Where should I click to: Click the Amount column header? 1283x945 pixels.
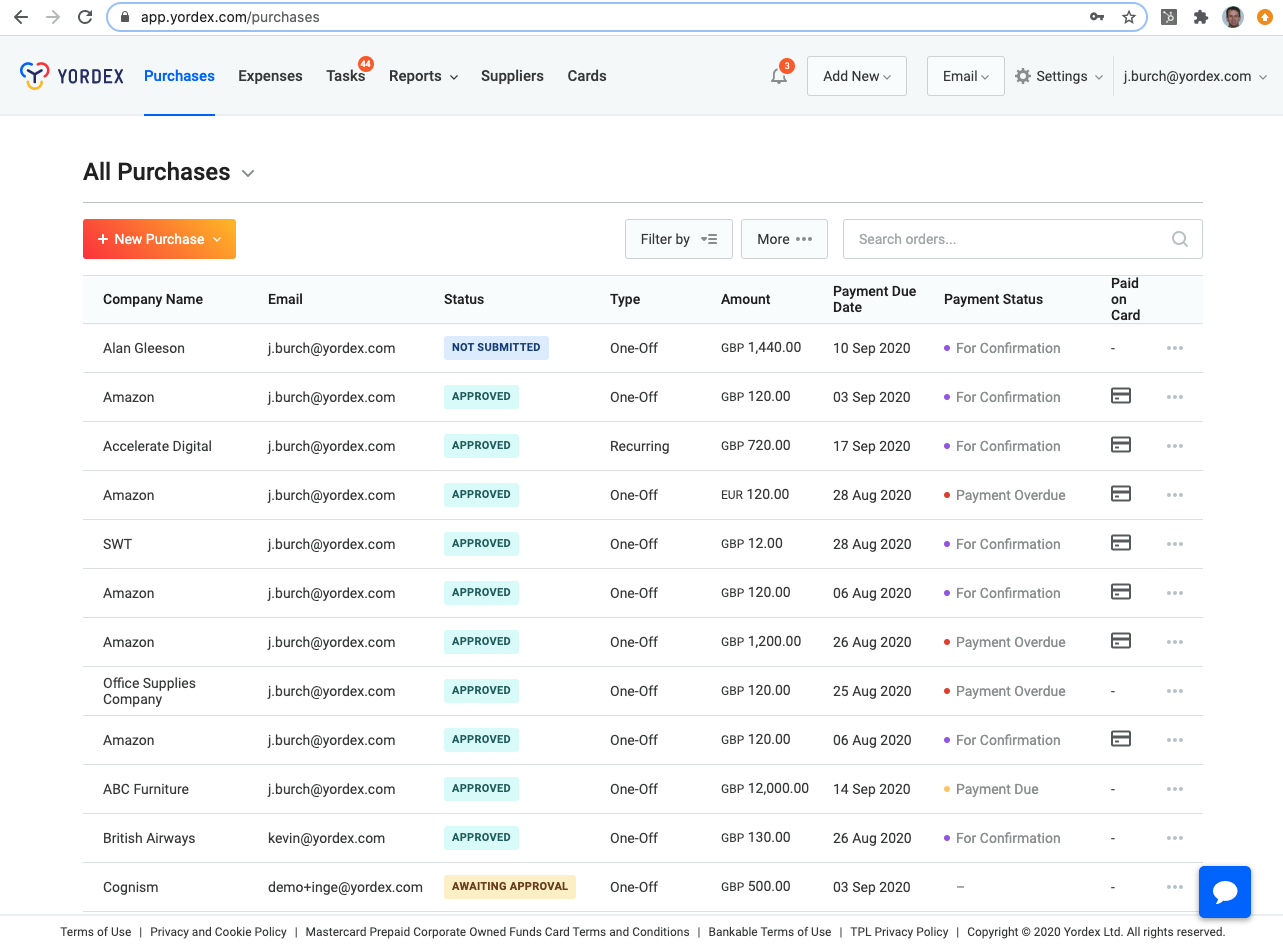tap(746, 299)
